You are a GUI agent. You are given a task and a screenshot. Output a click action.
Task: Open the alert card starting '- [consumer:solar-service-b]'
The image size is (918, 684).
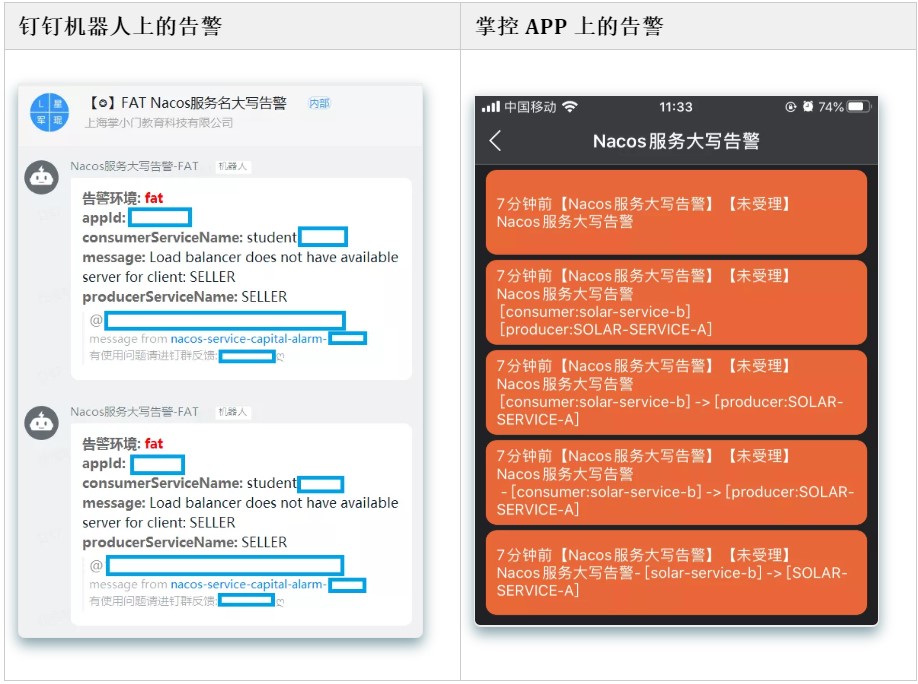pyautogui.click(x=676, y=483)
